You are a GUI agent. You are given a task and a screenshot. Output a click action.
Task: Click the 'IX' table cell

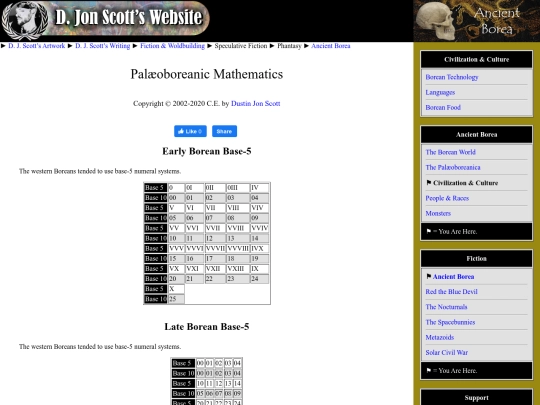[259, 269]
